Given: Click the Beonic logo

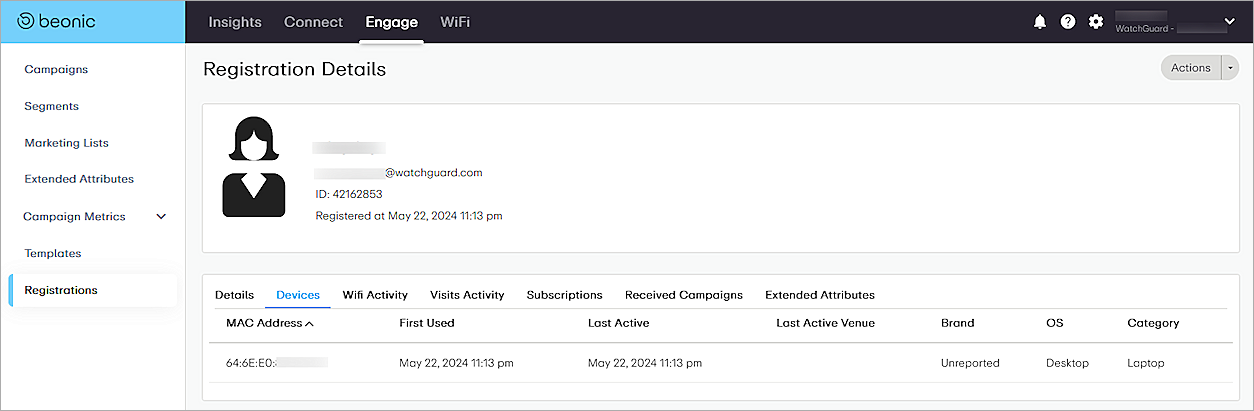Looking at the screenshot, I should click(57, 21).
